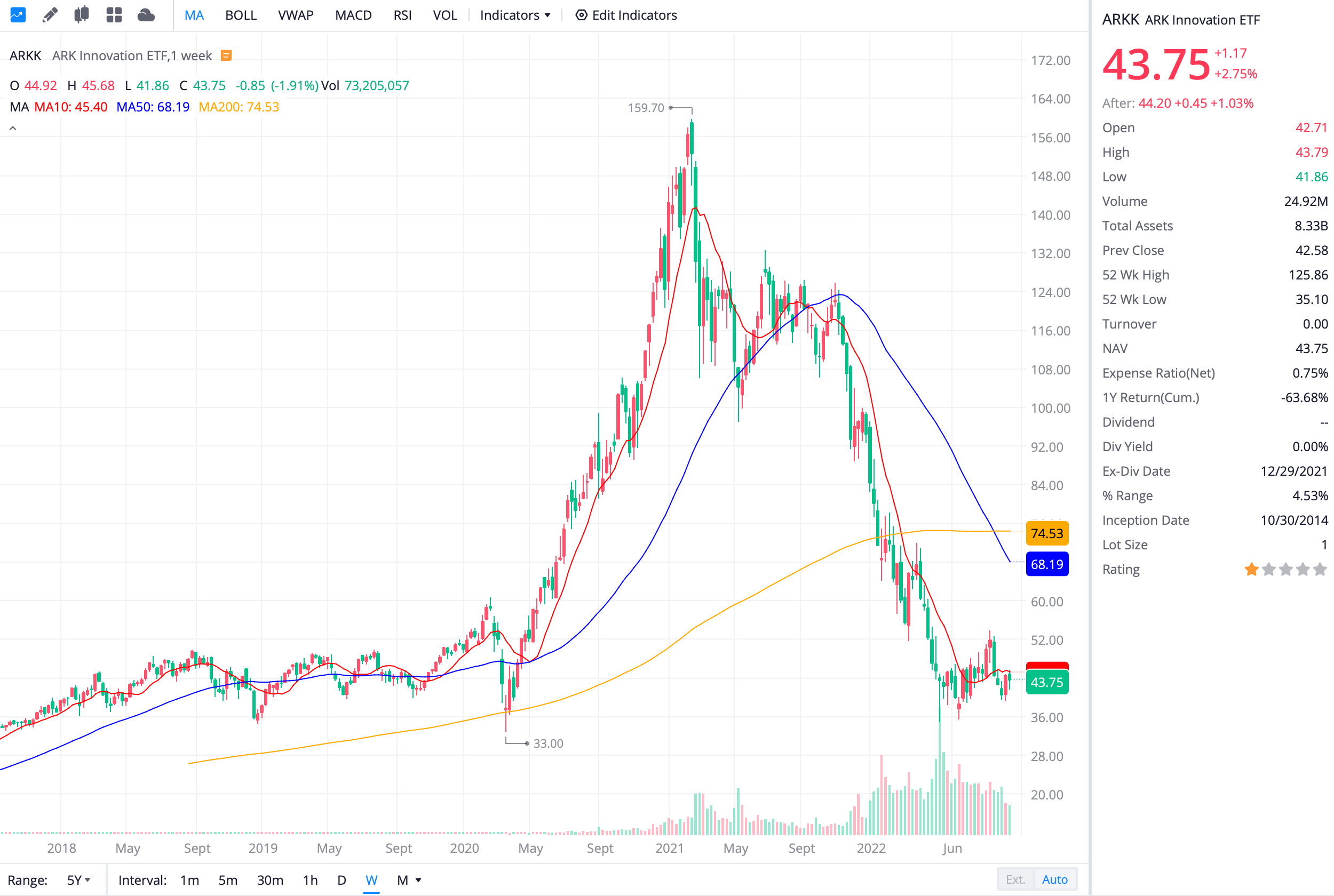Open the Indicators dropdown
The height and width of the screenshot is (896, 1334).
(515, 15)
